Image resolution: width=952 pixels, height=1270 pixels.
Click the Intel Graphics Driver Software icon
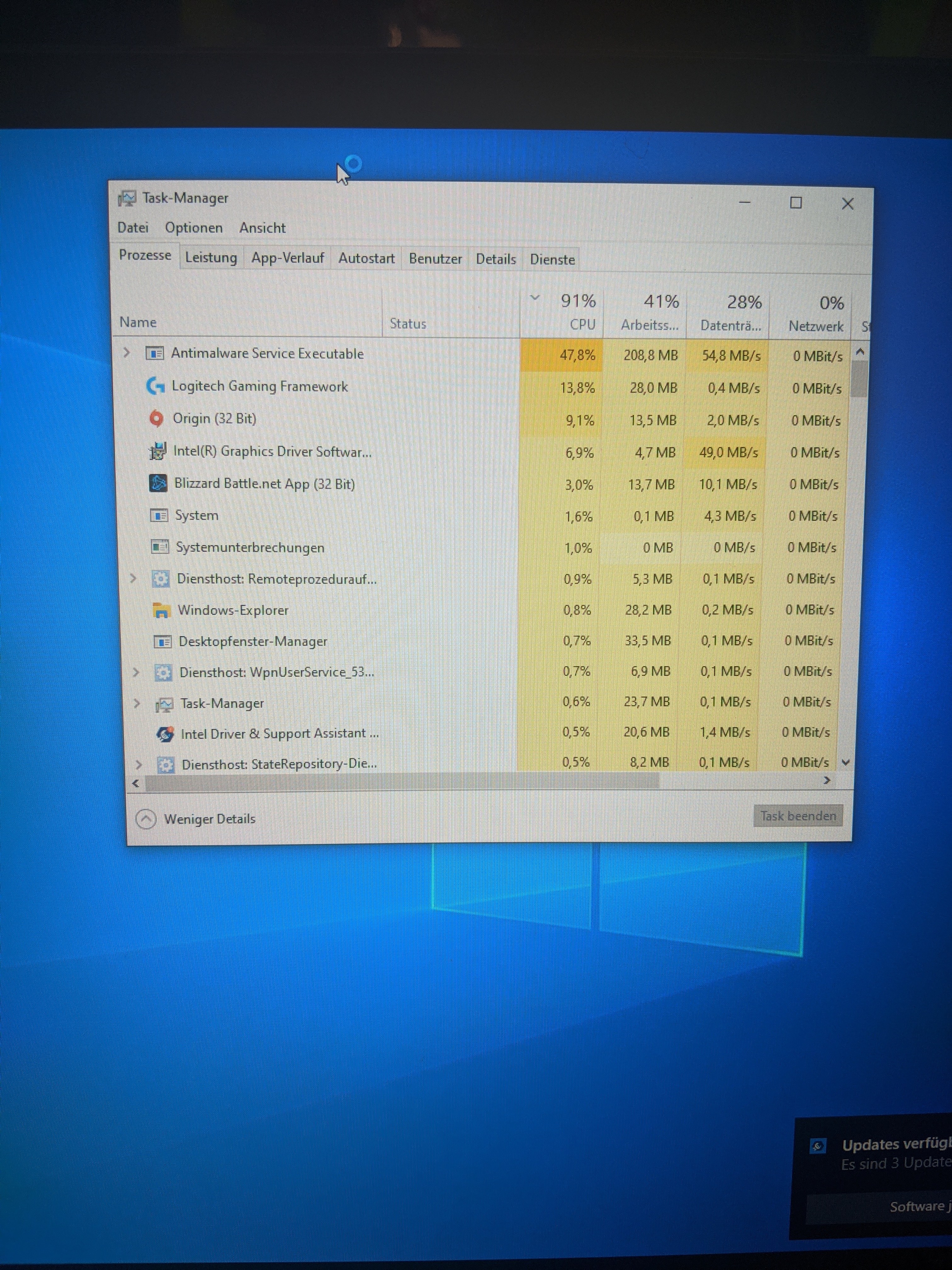157,451
